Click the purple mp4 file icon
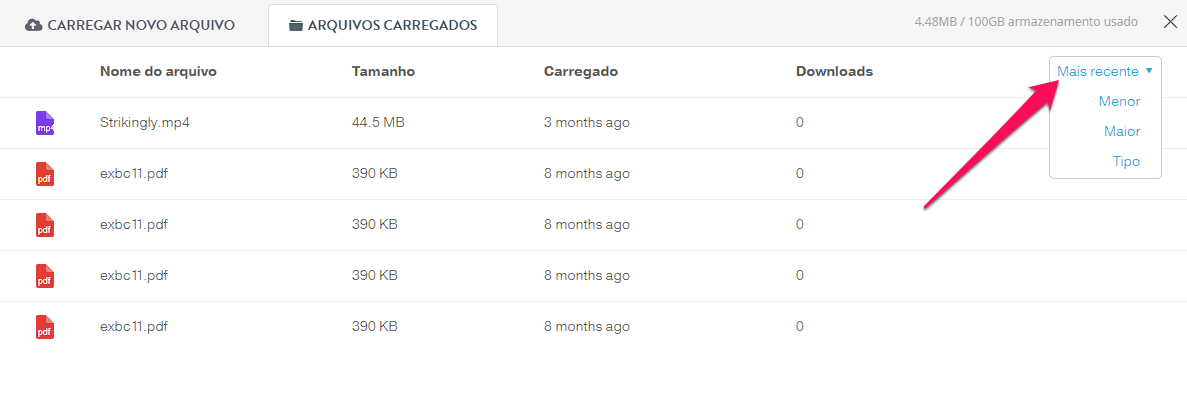Viewport: 1187px width, 408px height. coord(45,123)
